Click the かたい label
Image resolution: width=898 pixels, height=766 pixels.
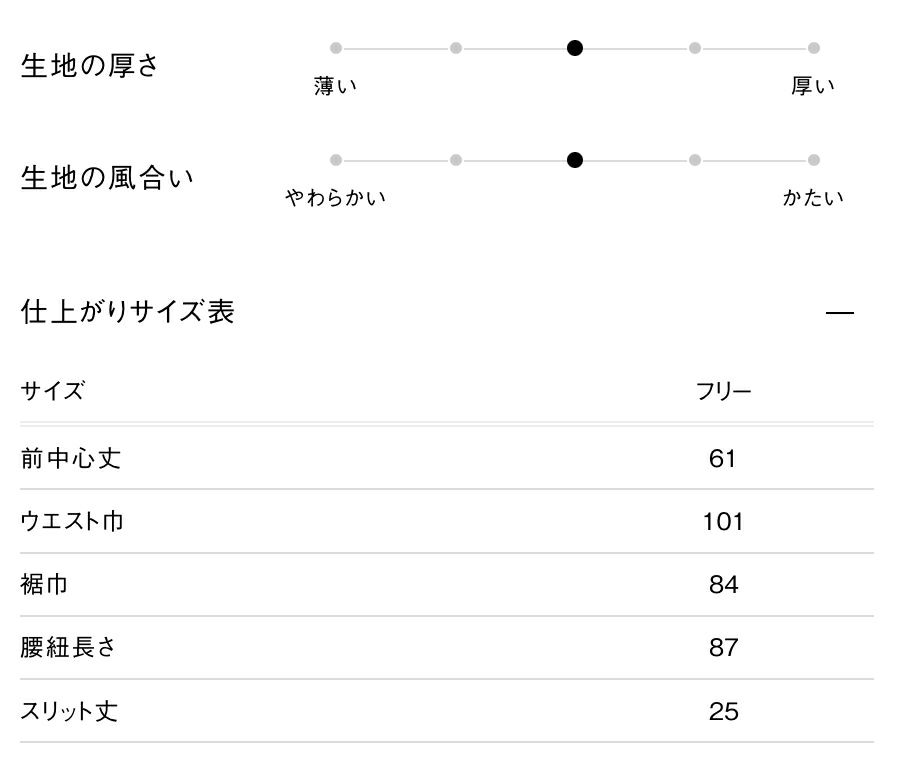812,198
